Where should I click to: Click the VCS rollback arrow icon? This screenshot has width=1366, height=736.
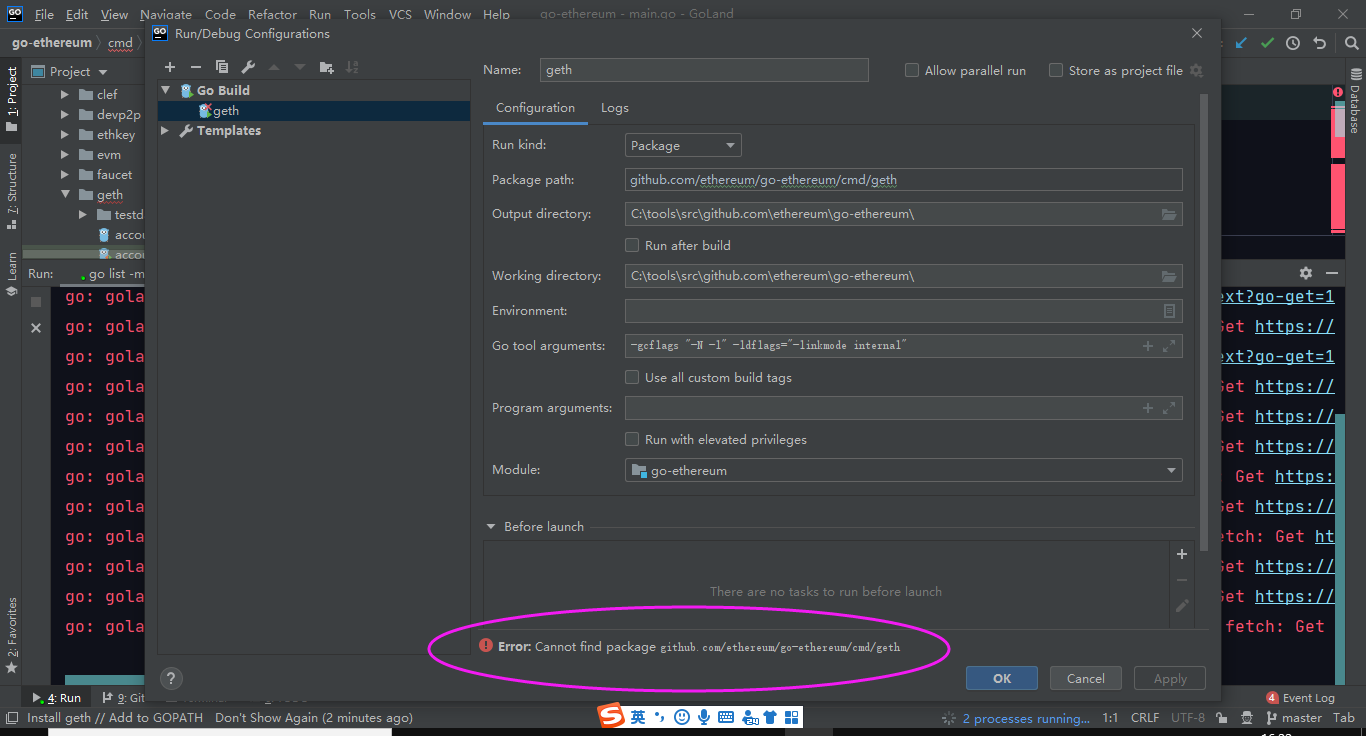click(1319, 43)
